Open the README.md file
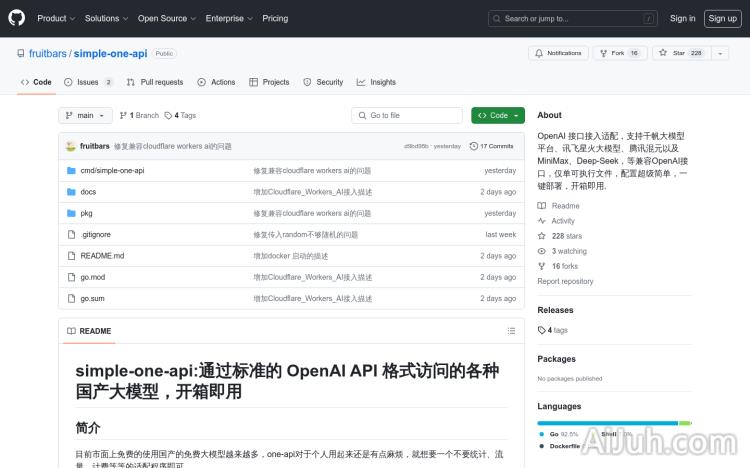 (x=102, y=256)
